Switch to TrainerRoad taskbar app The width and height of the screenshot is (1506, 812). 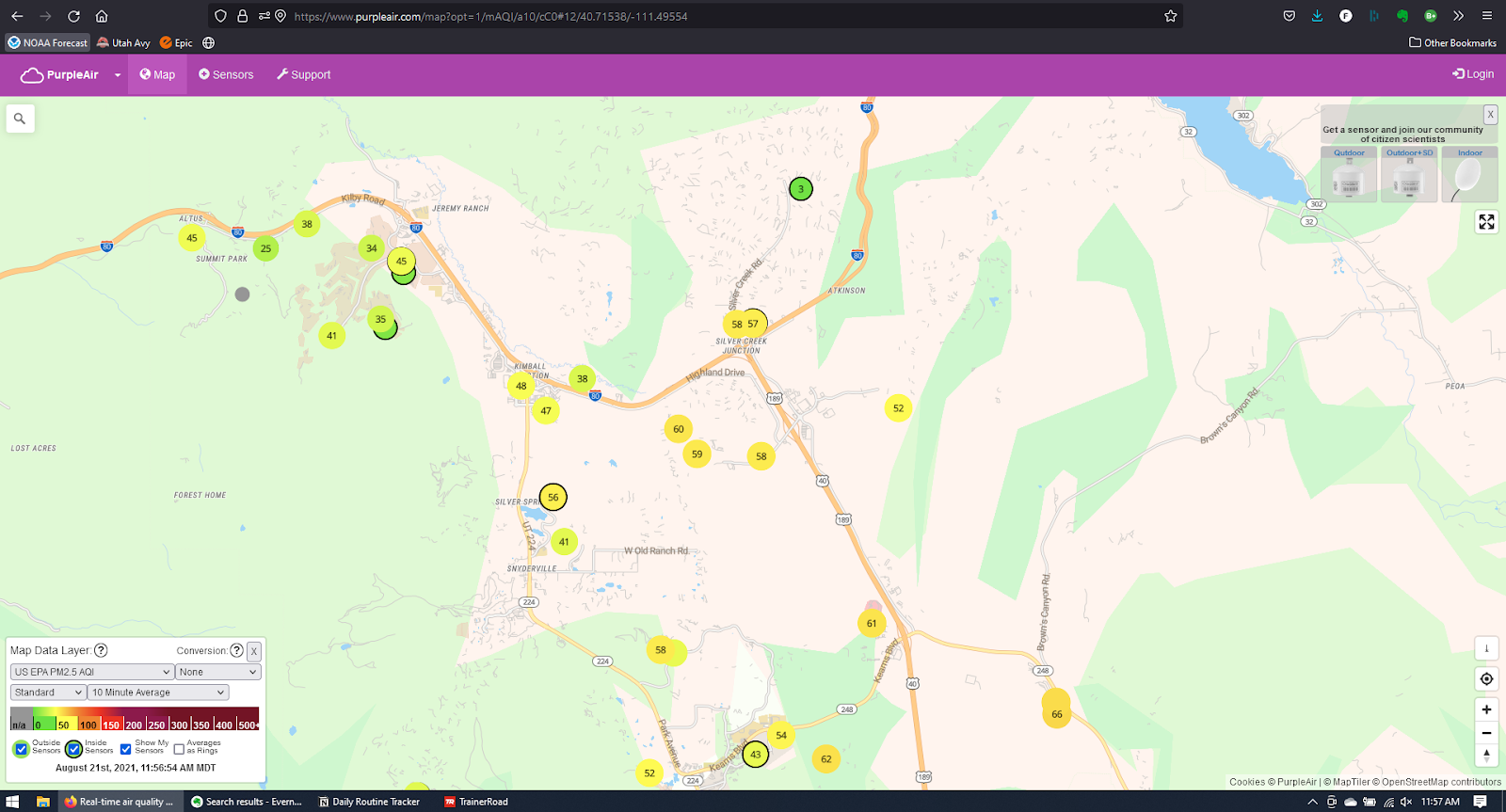(x=476, y=802)
